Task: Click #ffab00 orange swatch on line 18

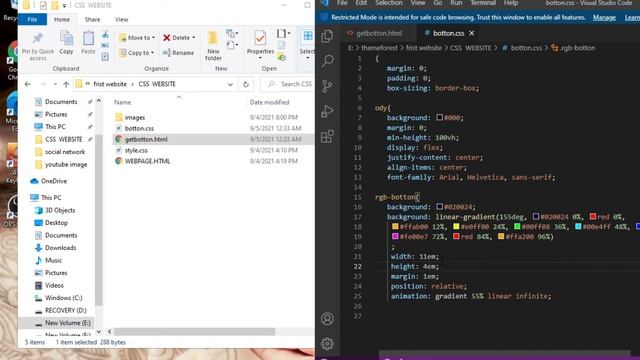Action: click(395, 227)
